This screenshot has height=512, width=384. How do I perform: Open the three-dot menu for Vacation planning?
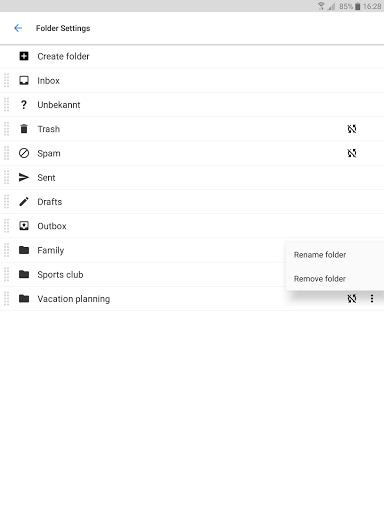point(372,298)
